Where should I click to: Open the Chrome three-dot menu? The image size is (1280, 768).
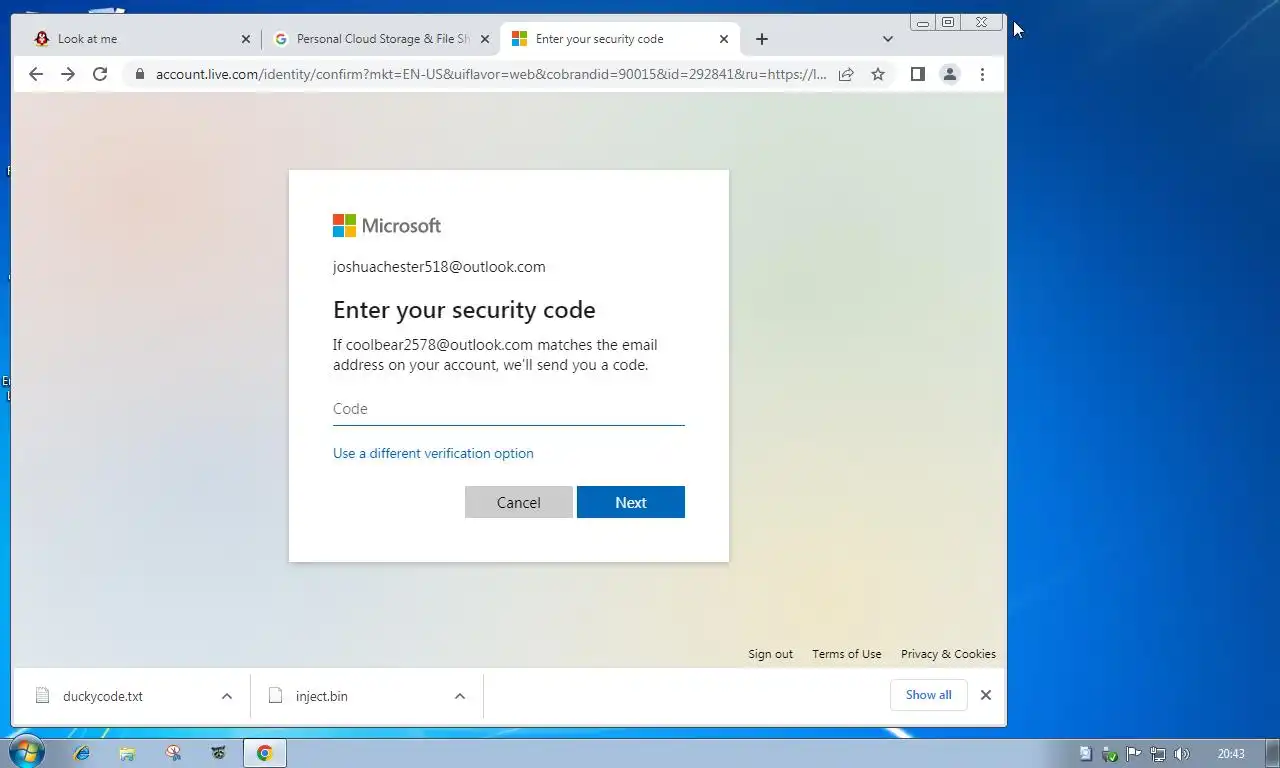(982, 74)
